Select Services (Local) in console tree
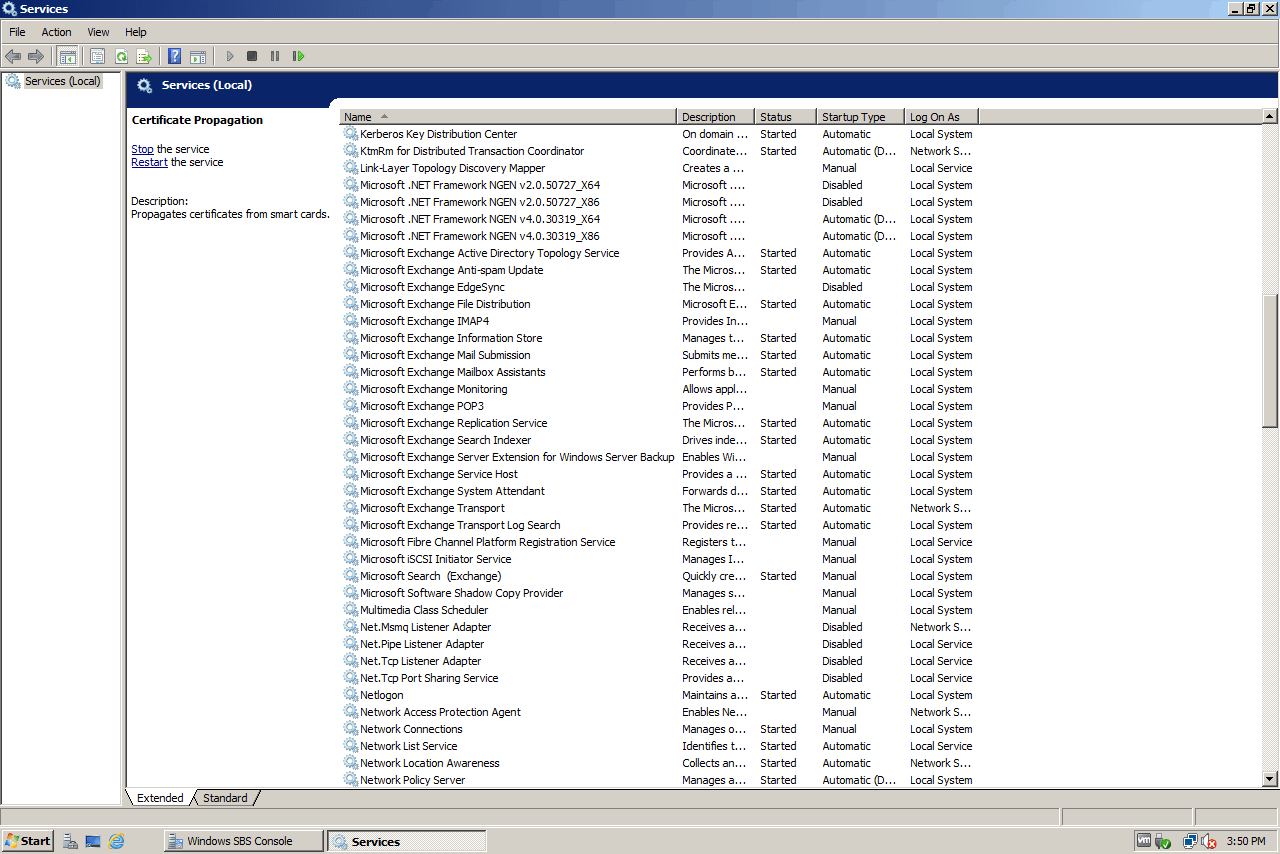This screenshot has width=1280, height=854. 62,81
